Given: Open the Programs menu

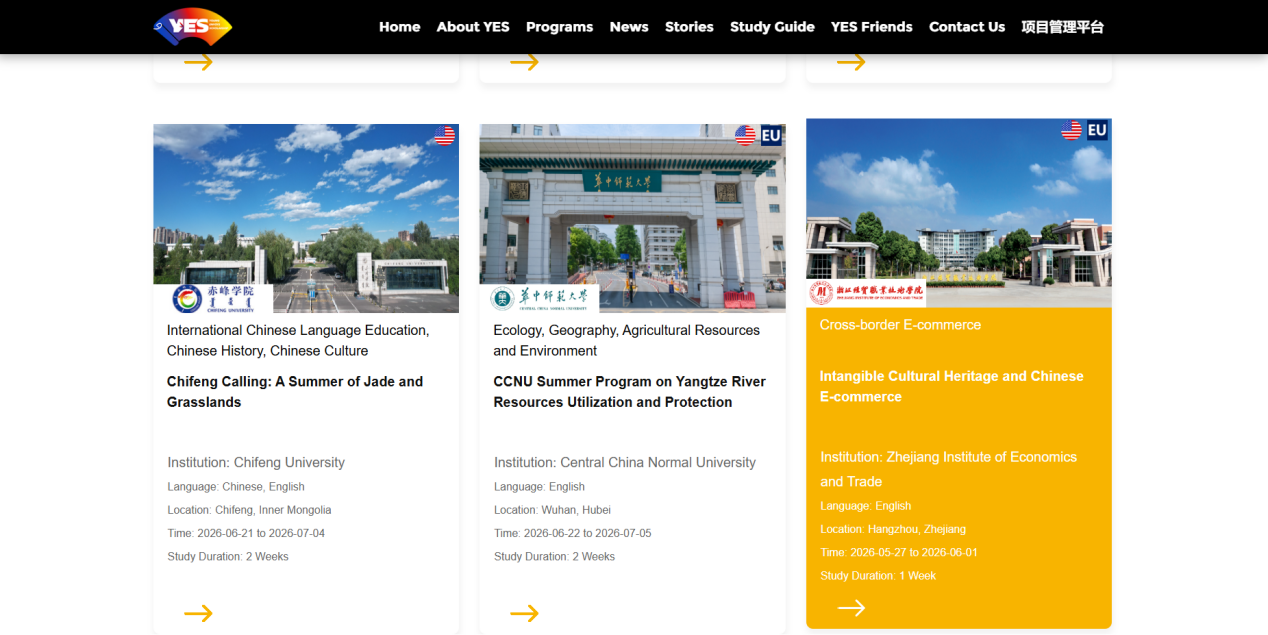Looking at the screenshot, I should pyautogui.click(x=559, y=27).
